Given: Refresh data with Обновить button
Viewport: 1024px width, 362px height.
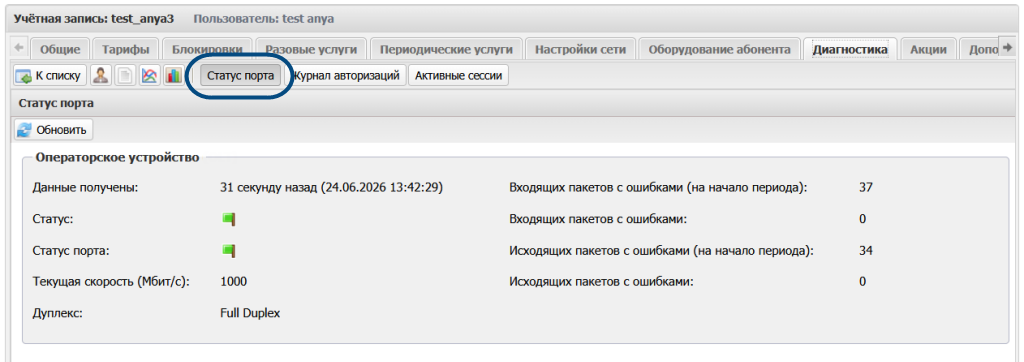Looking at the screenshot, I should point(54,130).
